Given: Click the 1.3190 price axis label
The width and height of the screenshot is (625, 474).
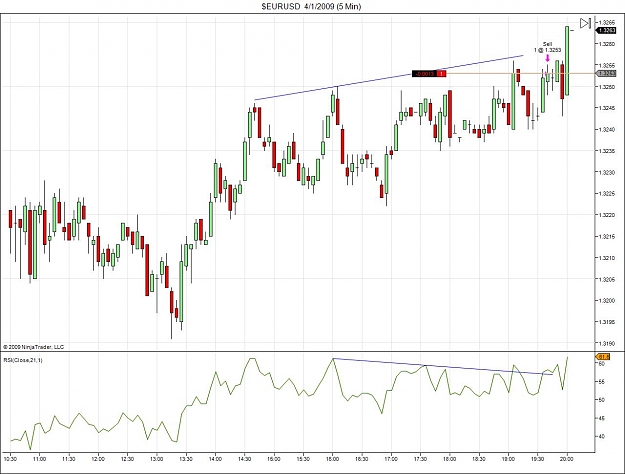Looking at the screenshot, I should point(606,343).
